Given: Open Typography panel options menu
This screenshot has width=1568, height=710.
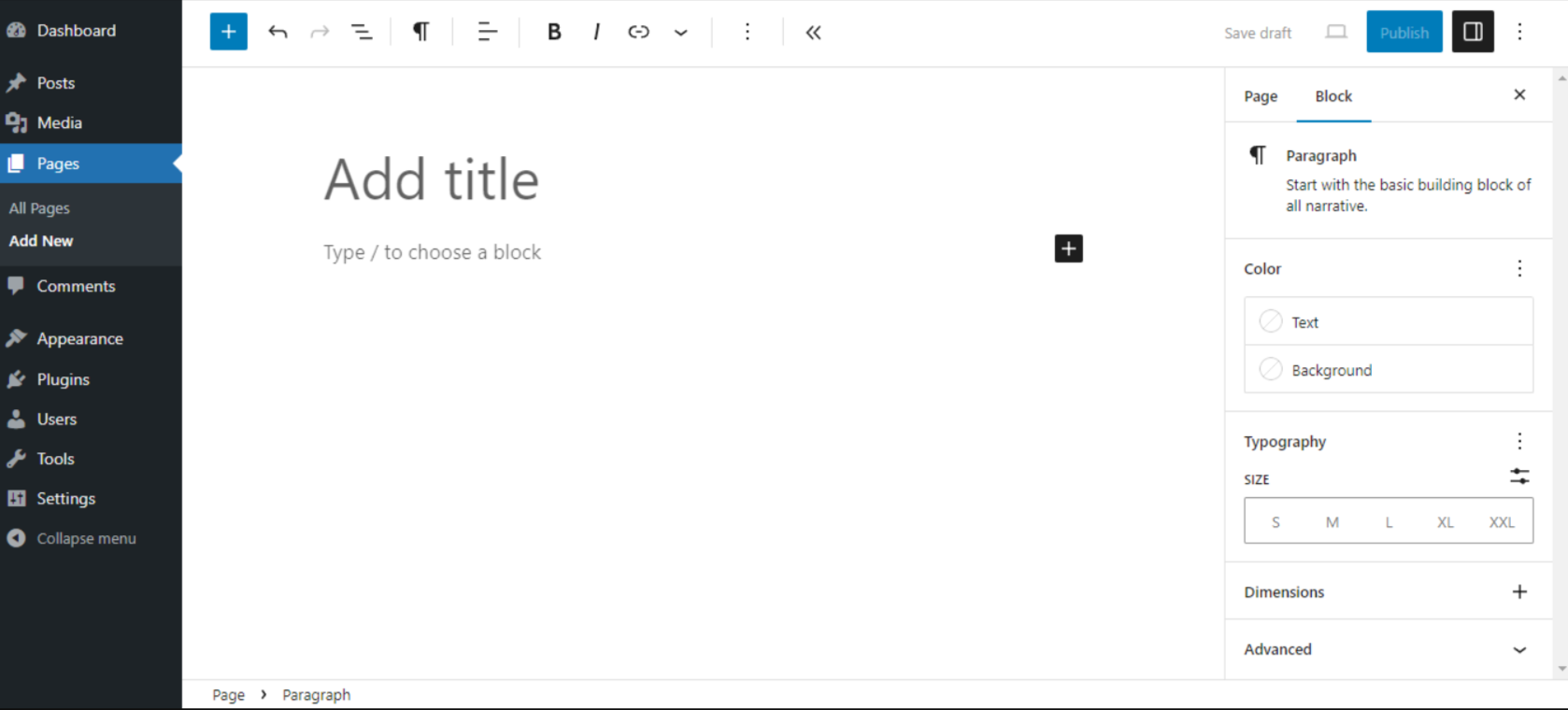Looking at the screenshot, I should point(1519,441).
